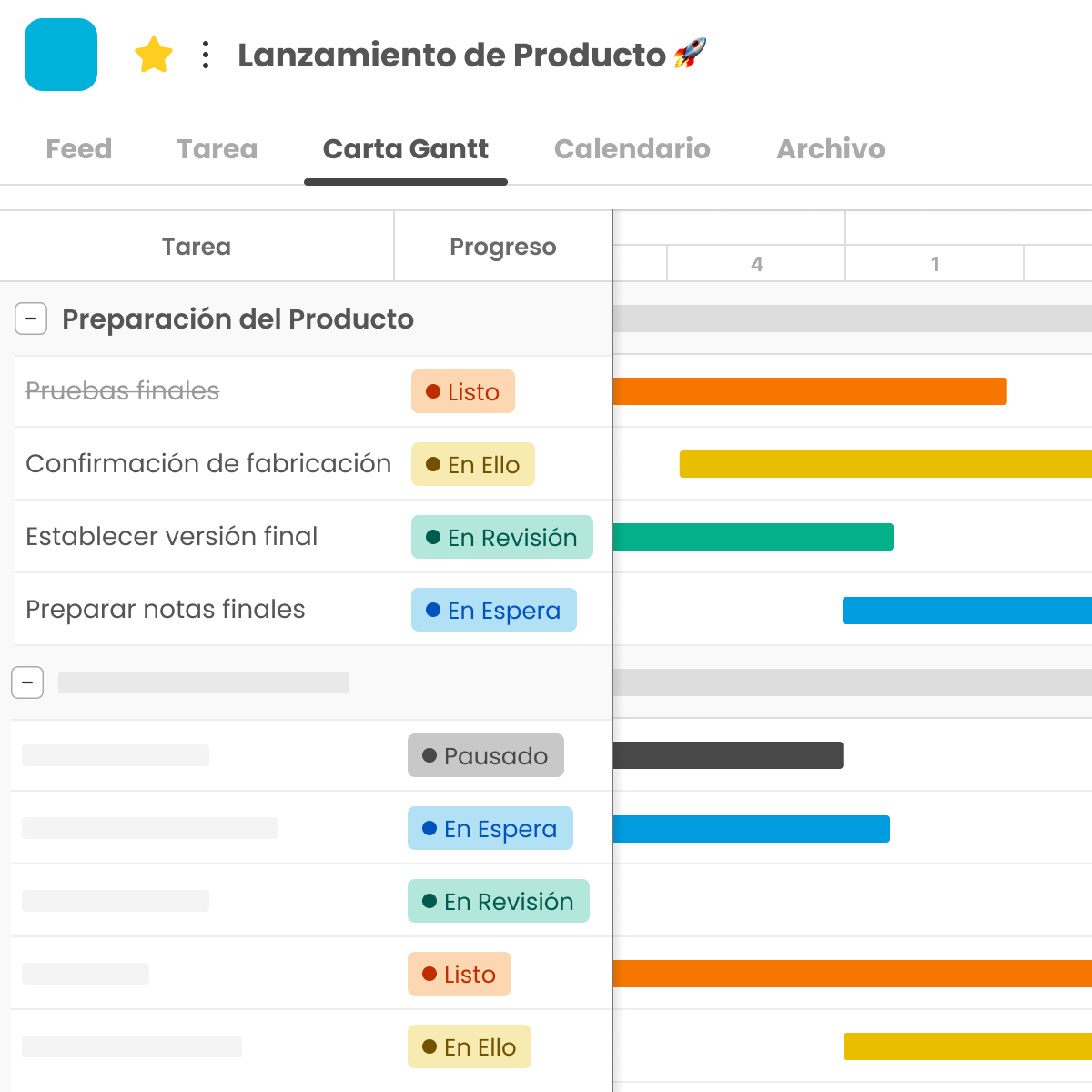Click En Espera status for Preparar notas finales
The width and height of the screenshot is (1092, 1092).
coord(494,610)
